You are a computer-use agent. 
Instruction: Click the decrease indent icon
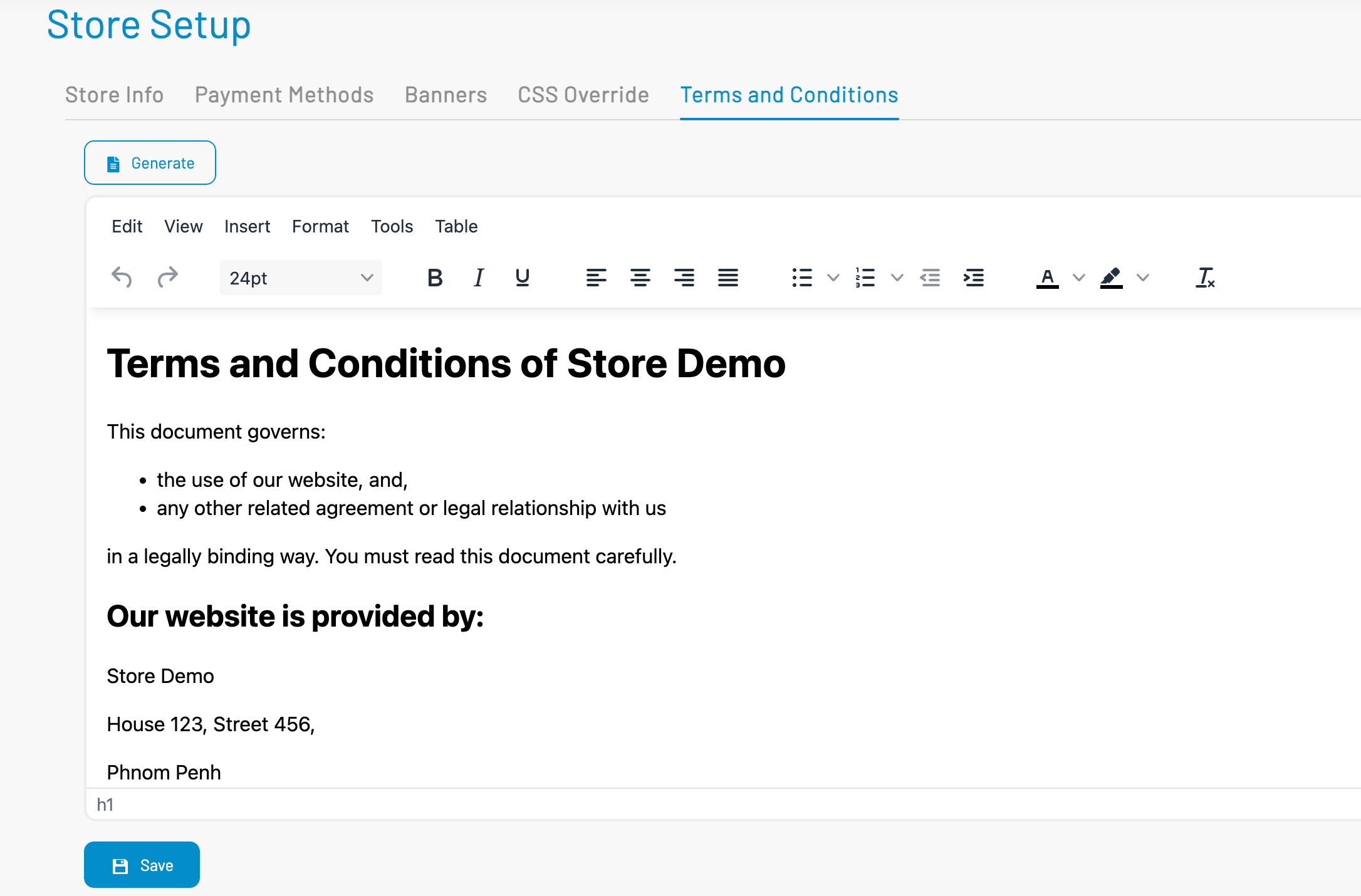(x=930, y=277)
